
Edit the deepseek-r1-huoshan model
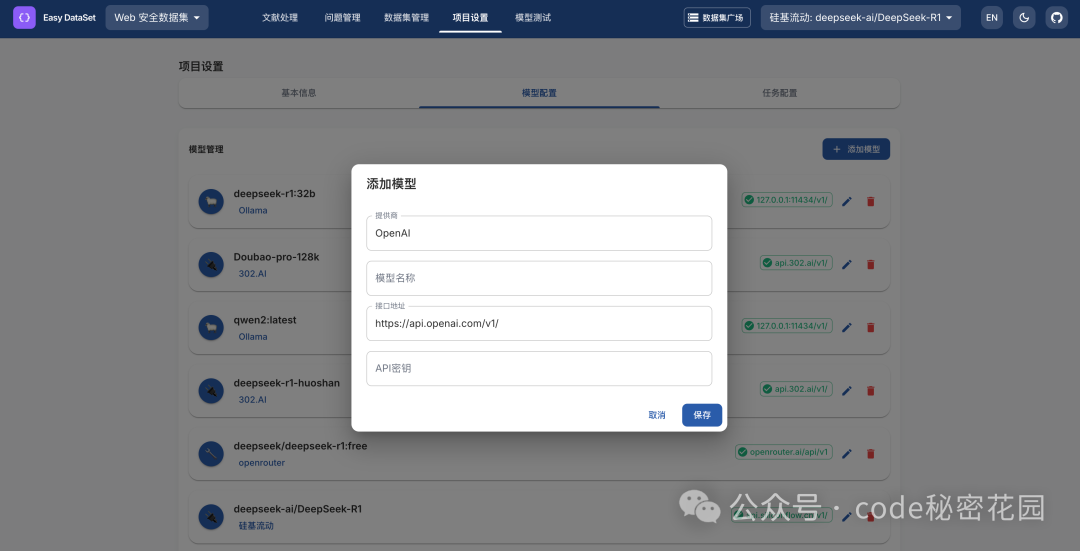(x=847, y=391)
